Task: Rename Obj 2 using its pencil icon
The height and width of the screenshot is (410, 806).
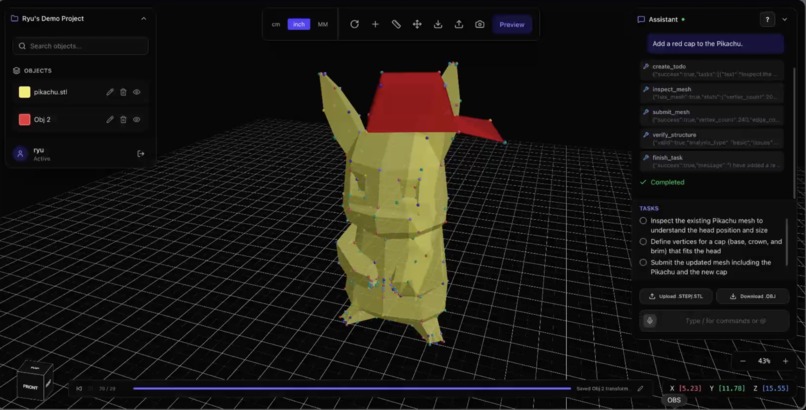Action: [x=109, y=119]
